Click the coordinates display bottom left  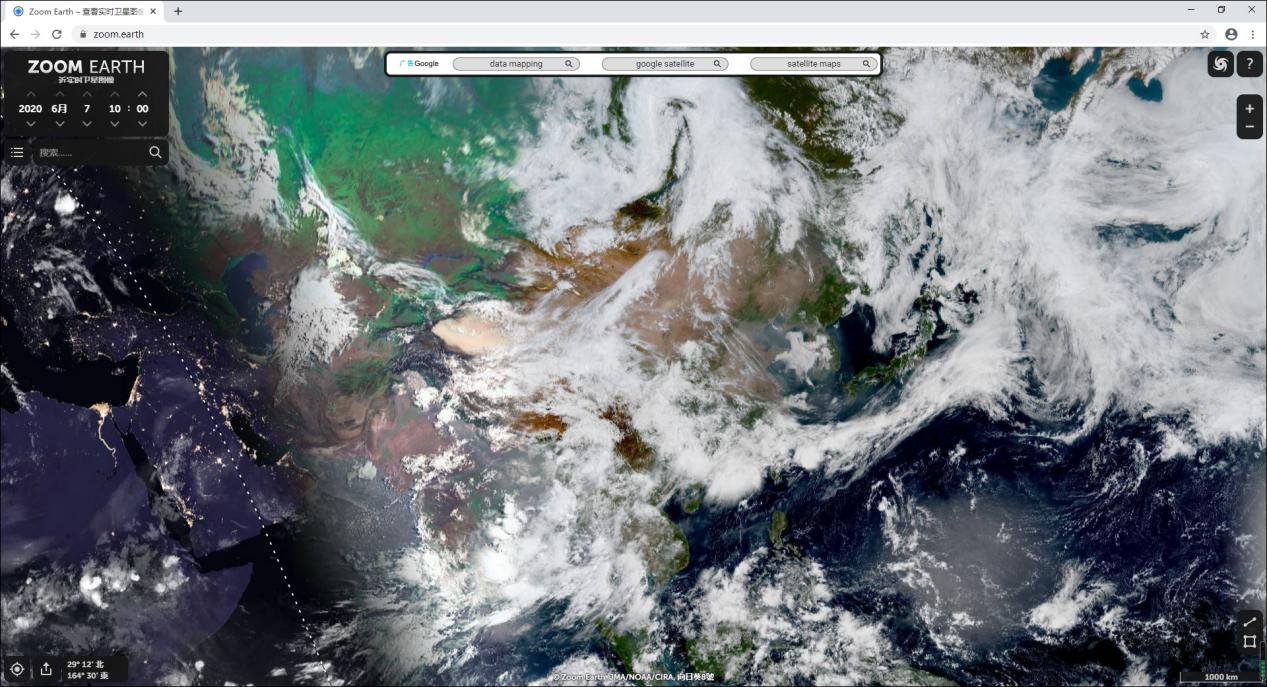[88, 669]
